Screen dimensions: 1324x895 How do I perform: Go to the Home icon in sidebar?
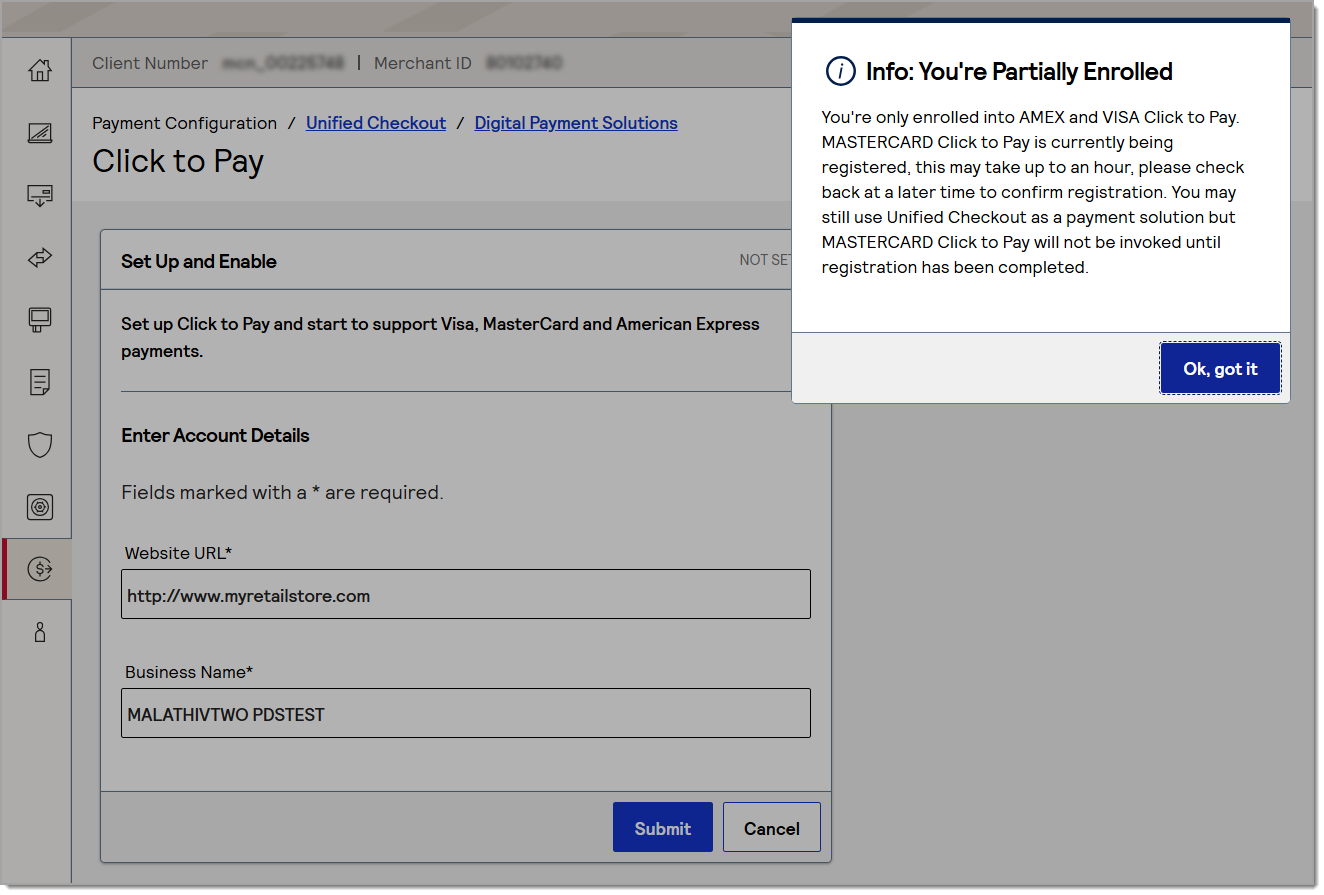[x=39, y=71]
